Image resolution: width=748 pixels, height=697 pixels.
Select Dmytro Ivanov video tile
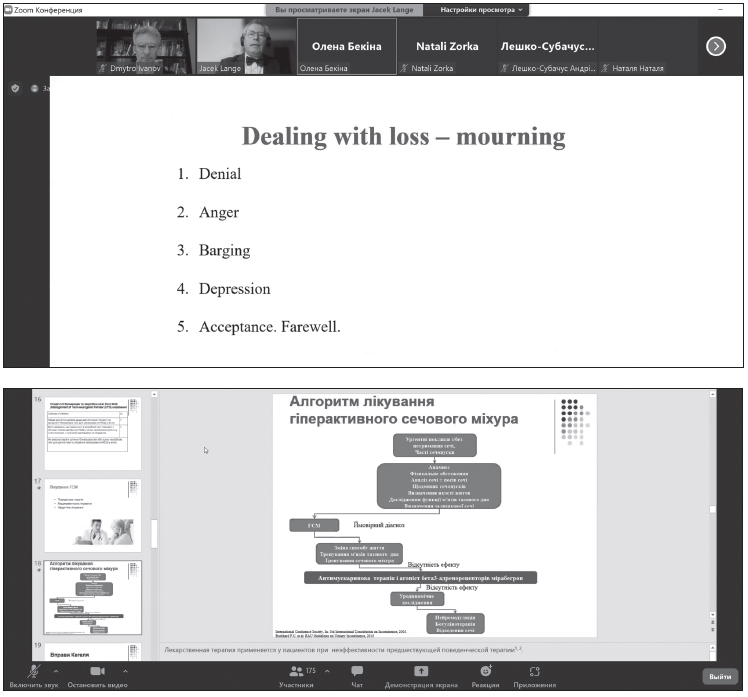tap(144, 46)
